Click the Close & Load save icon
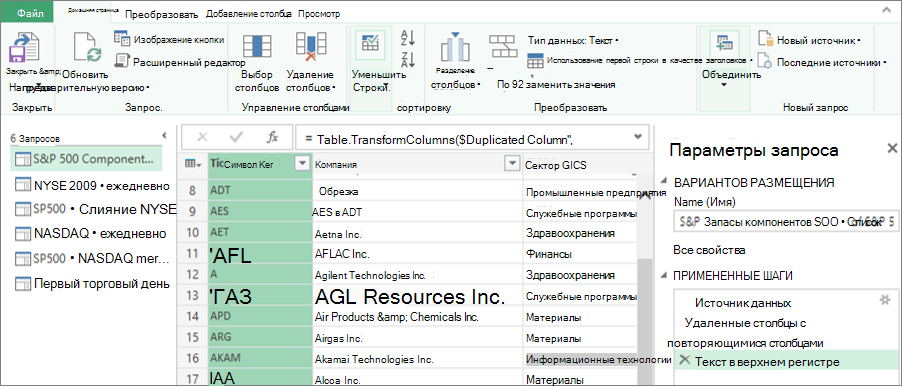Viewport: 902px width, 386px height. tap(24, 48)
